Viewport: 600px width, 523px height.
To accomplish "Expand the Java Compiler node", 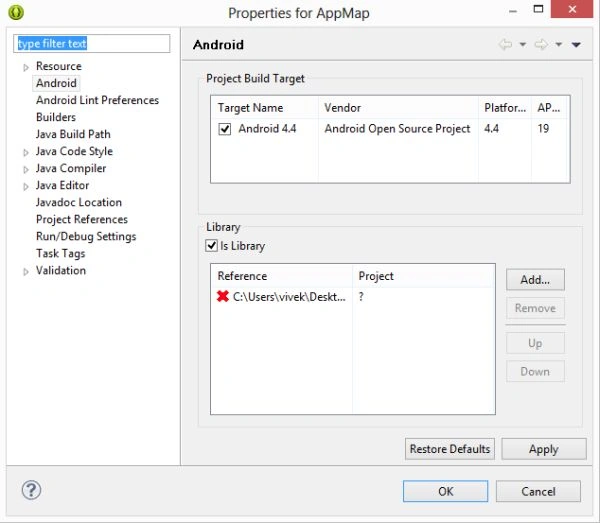I will pyautogui.click(x=26, y=169).
